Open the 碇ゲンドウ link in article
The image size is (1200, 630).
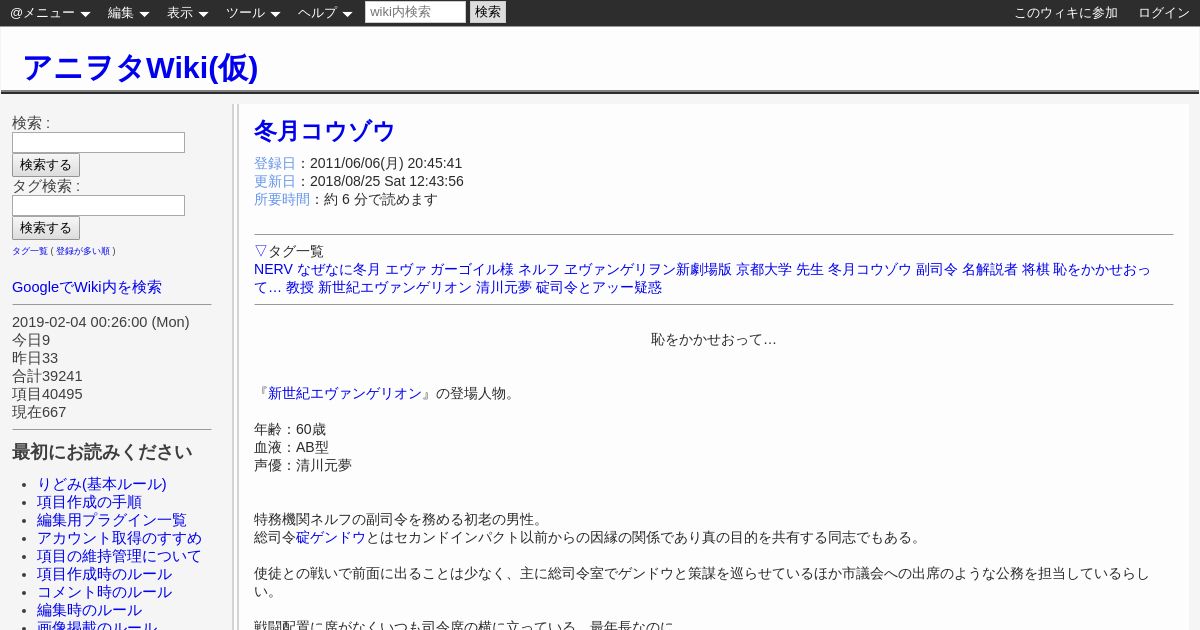tap(331, 537)
